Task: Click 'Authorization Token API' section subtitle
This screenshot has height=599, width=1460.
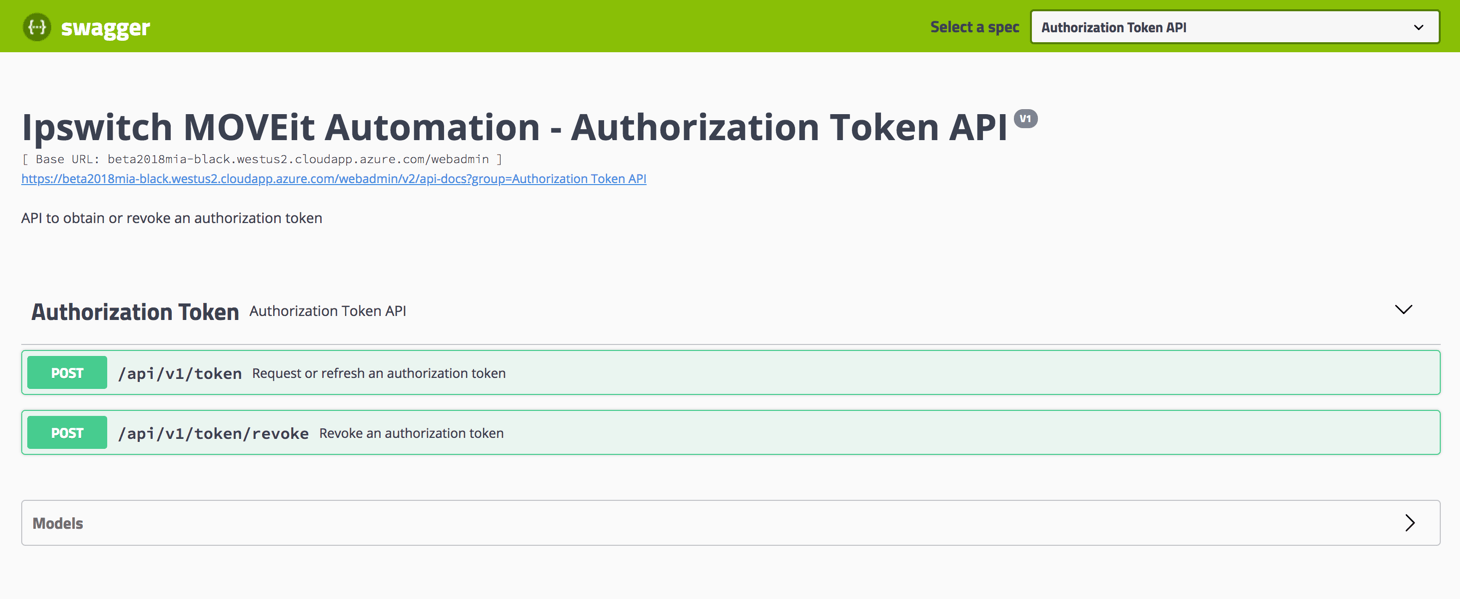Action: pos(328,311)
